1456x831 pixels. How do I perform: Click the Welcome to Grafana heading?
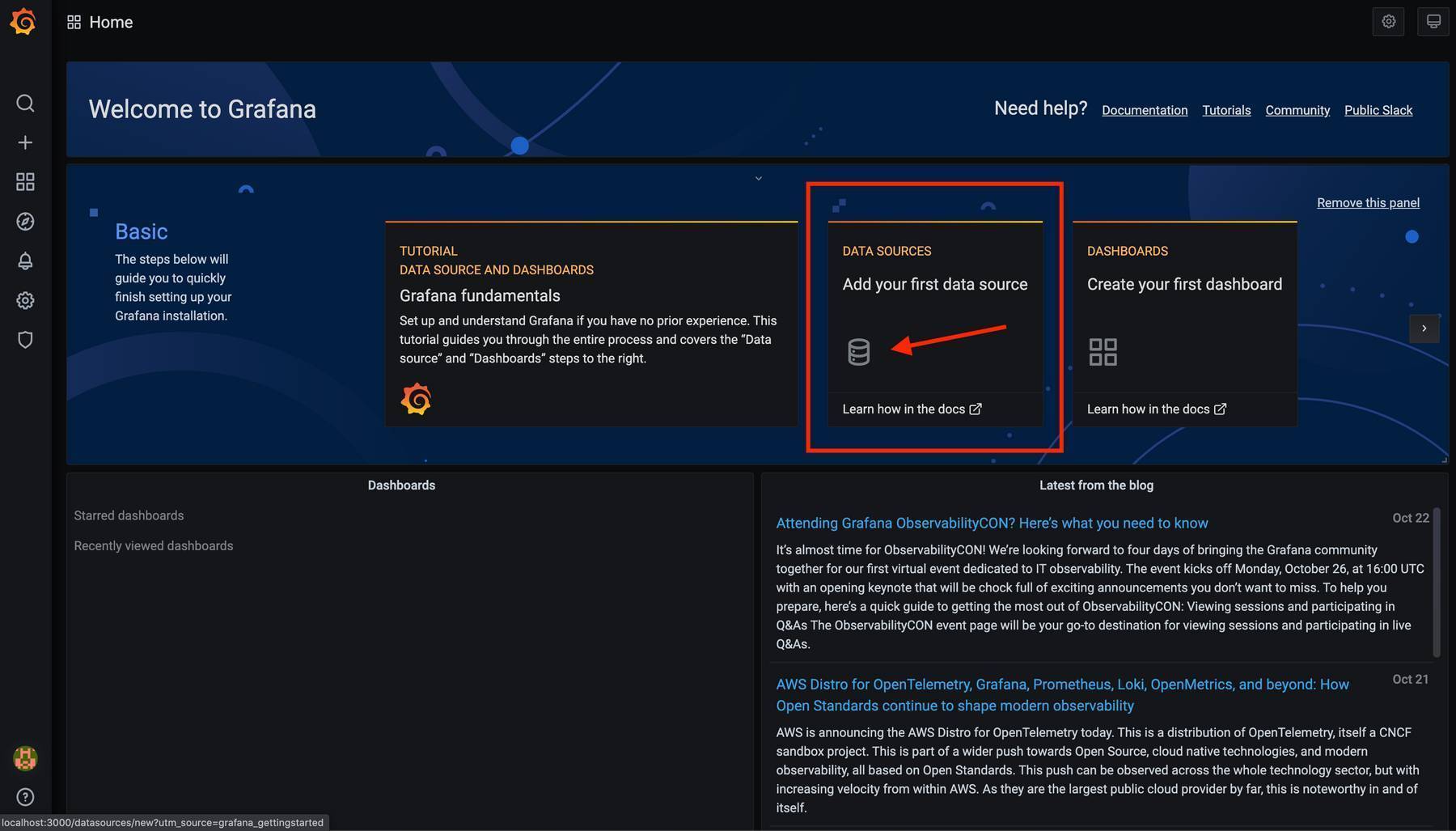[x=202, y=109]
